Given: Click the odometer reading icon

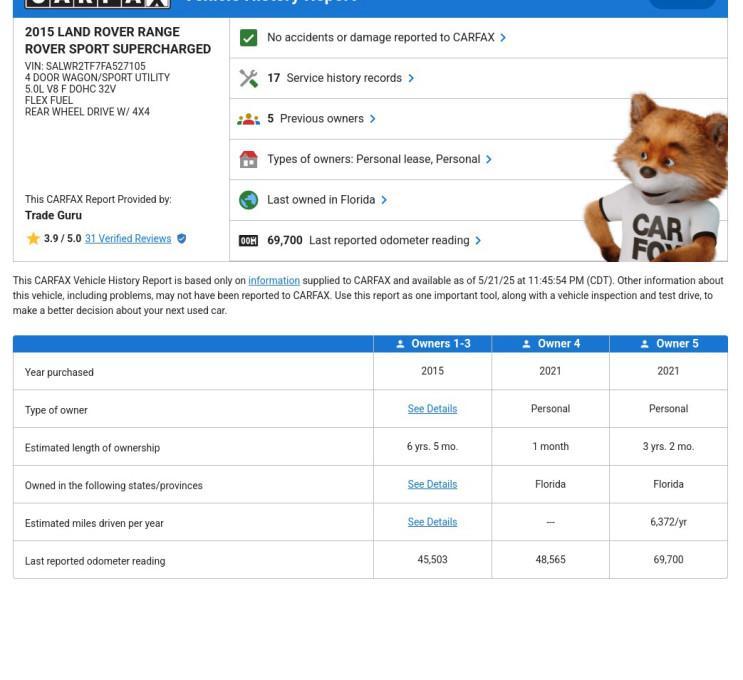Looking at the screenshot, I should coord(248,241).
